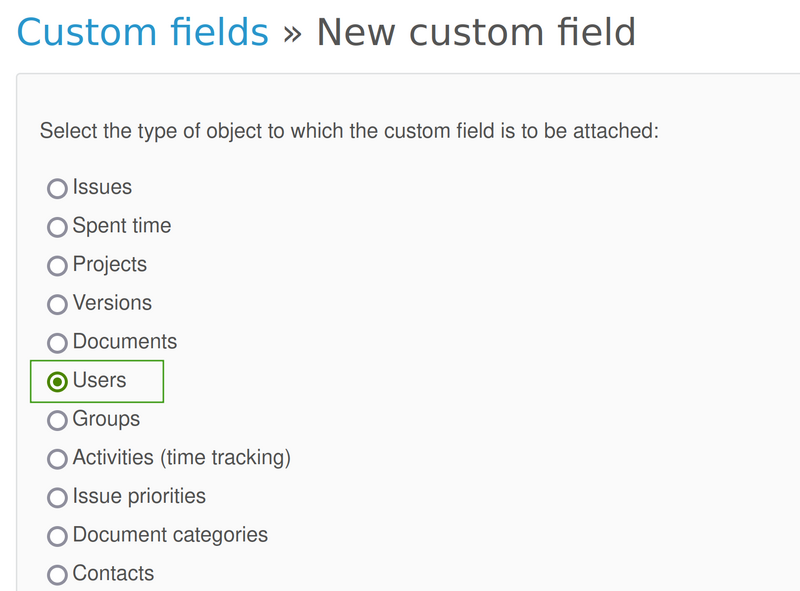Click the 'Versions' label text
The image size is (800, 591).
112,303
